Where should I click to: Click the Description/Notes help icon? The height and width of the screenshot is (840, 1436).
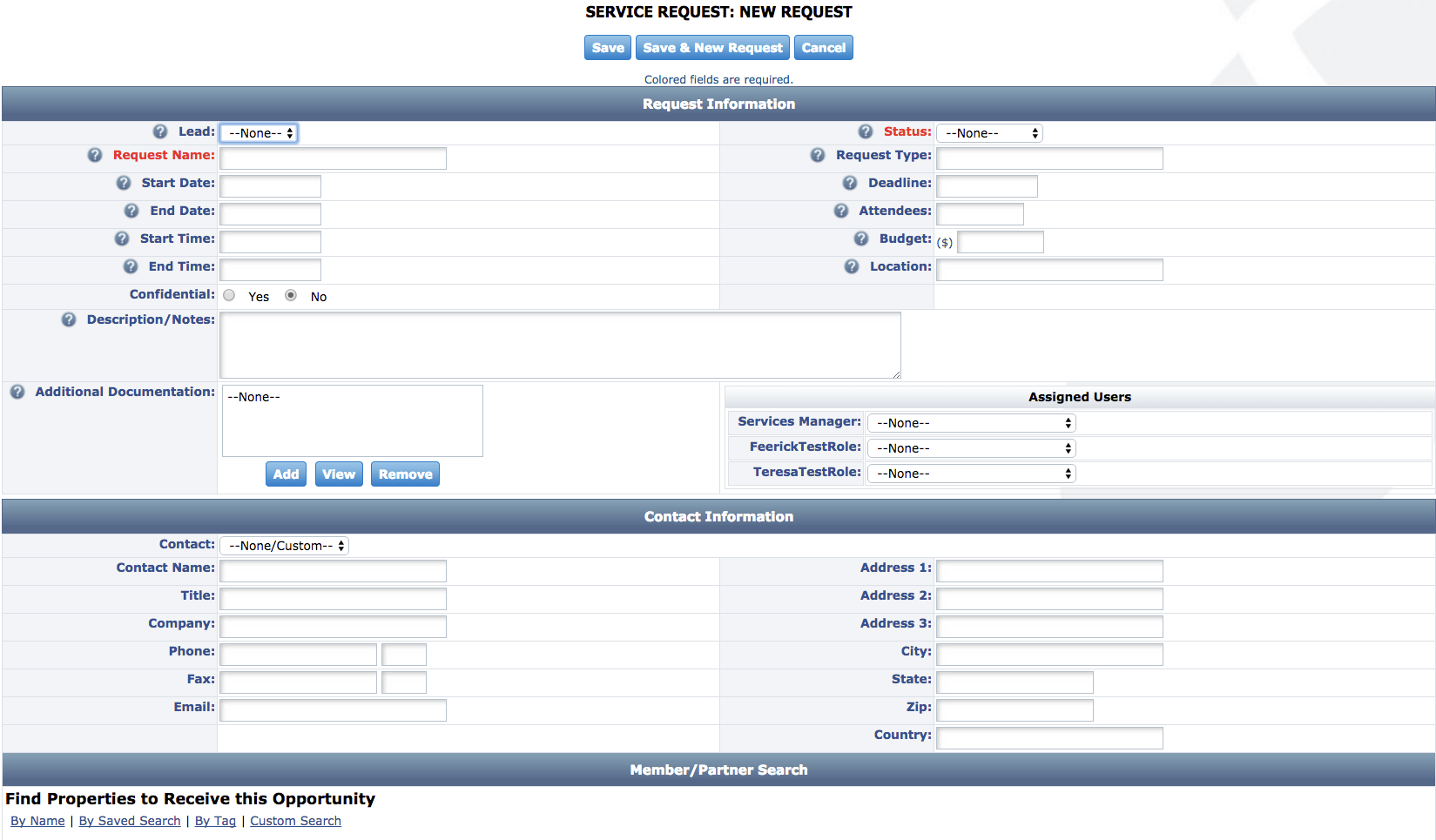coord(69,319)
